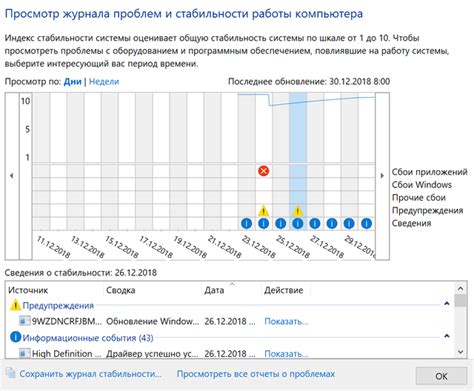Select the 9WZDNCRFJBM... source entry
Viewport: 474px width, 391px height.
click(x=67, y=322)
